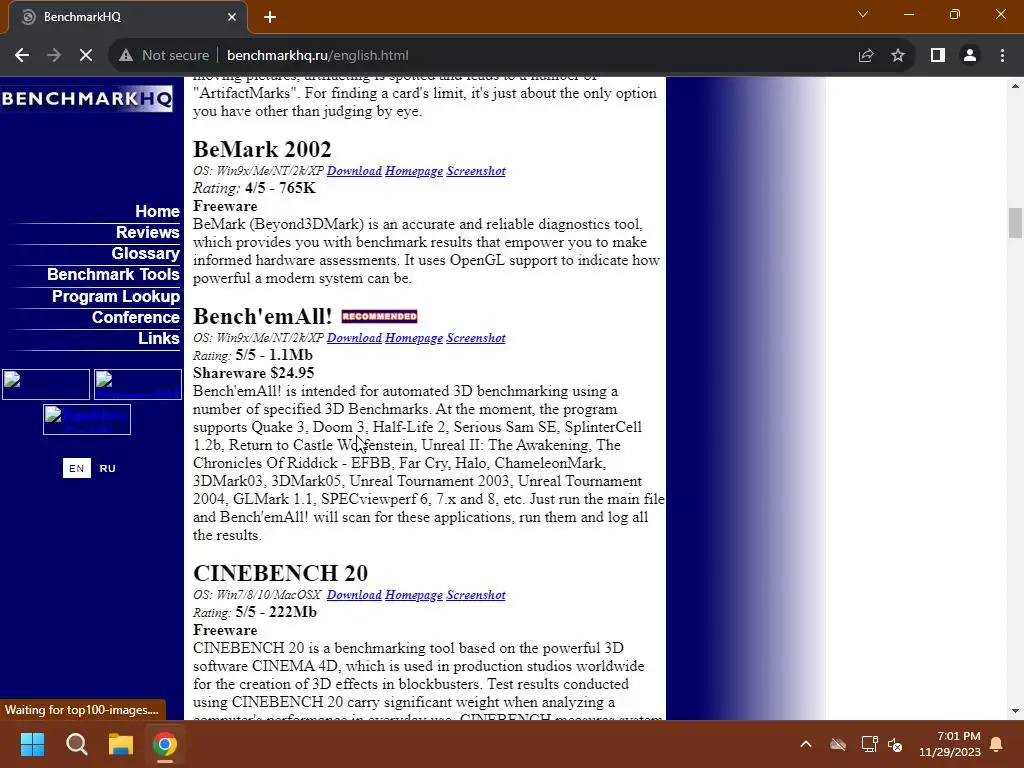
Task: Click the scrollbar up arrow
Action: (1015, 86)
